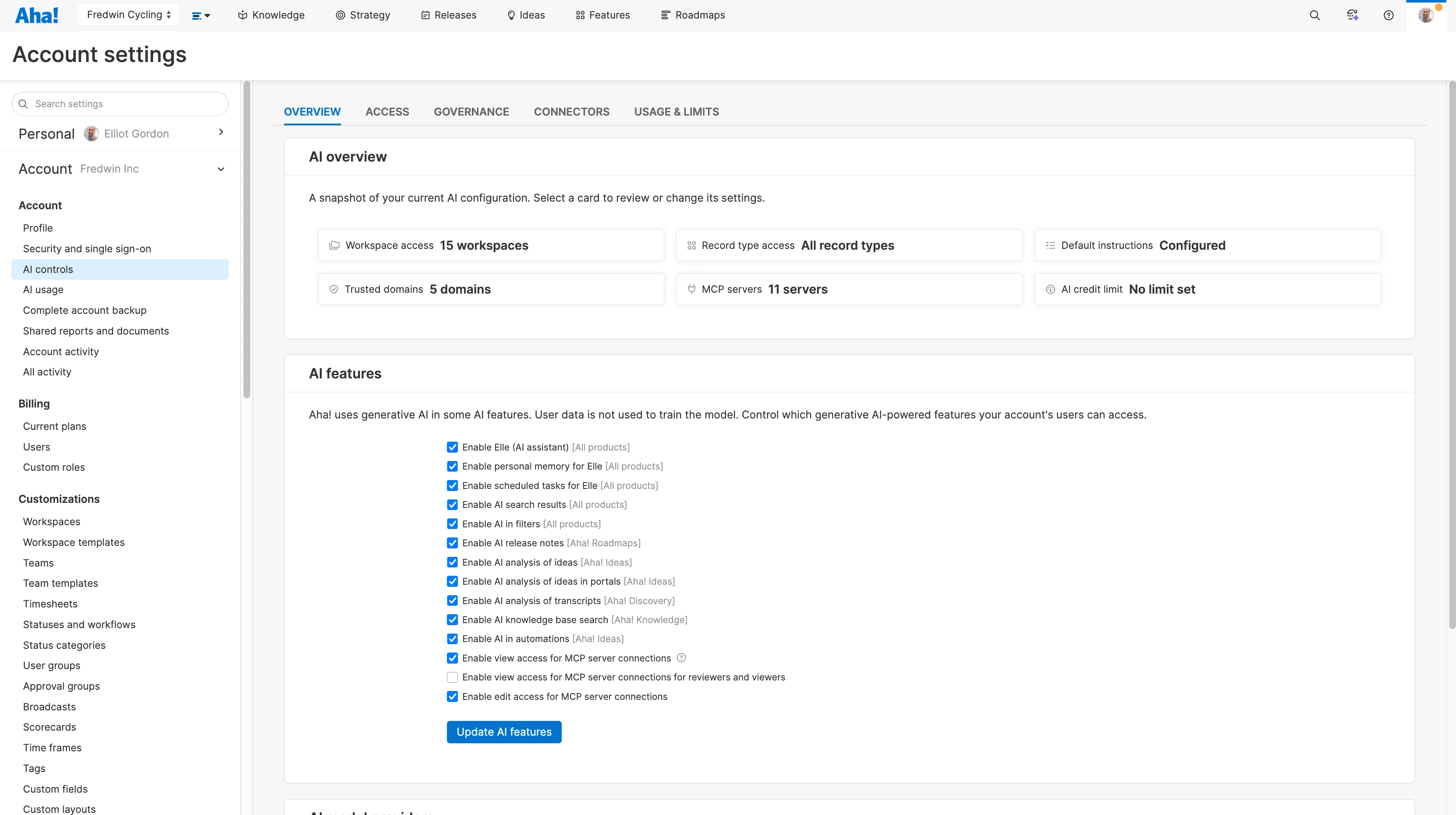The image size is (1456, 815).
Task: Open Security and single sign-on settings
Action: 87,248
